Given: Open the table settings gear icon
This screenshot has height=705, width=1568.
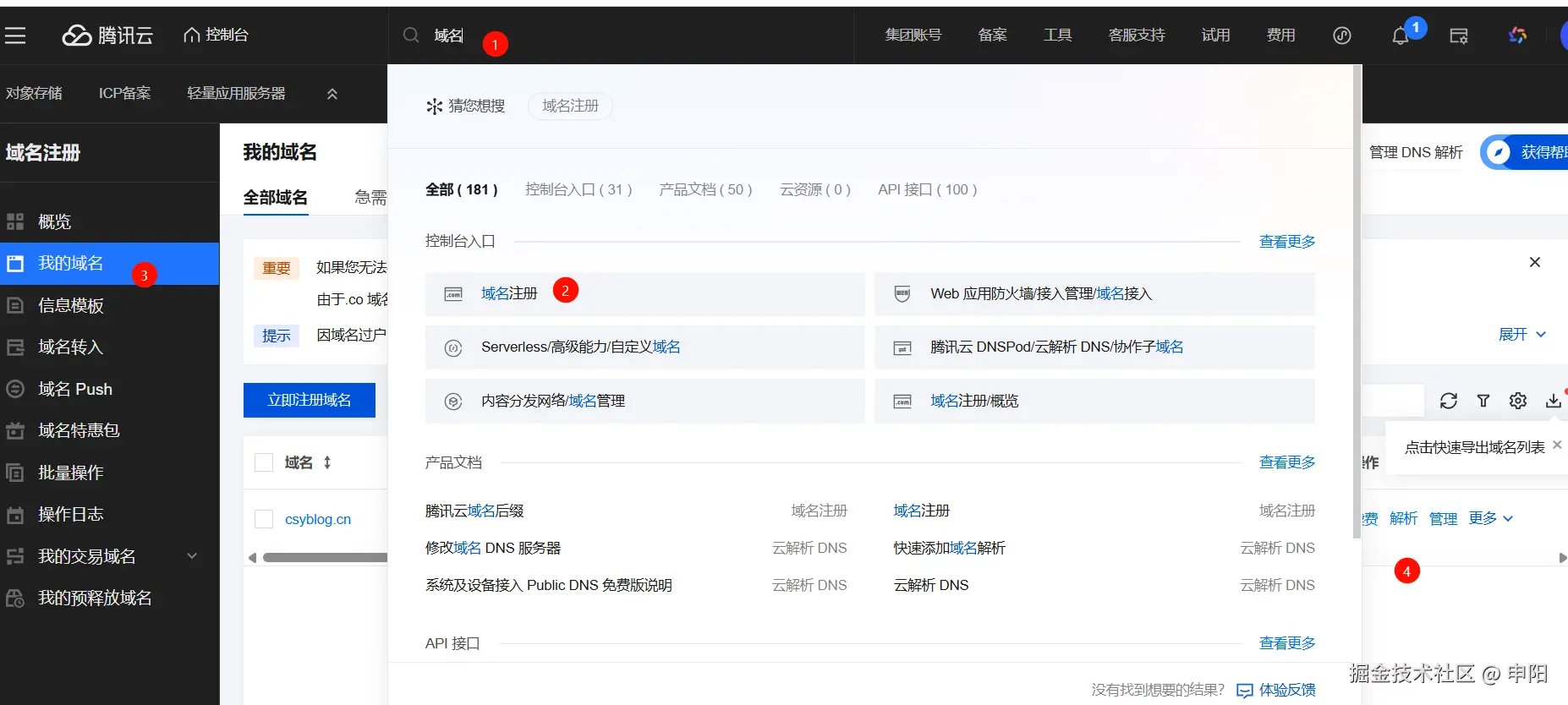Looking at the screenshot, I should [x=1518, y=401].
